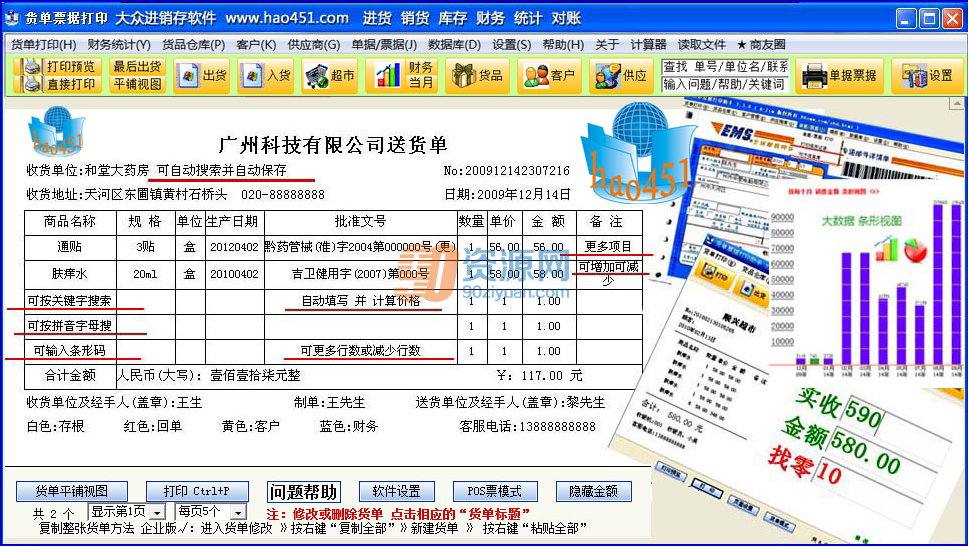Open the 入货 incoming goods tool
Viewport: 969px width, 547px height.
pyautogui.click(x=266, y=76)
